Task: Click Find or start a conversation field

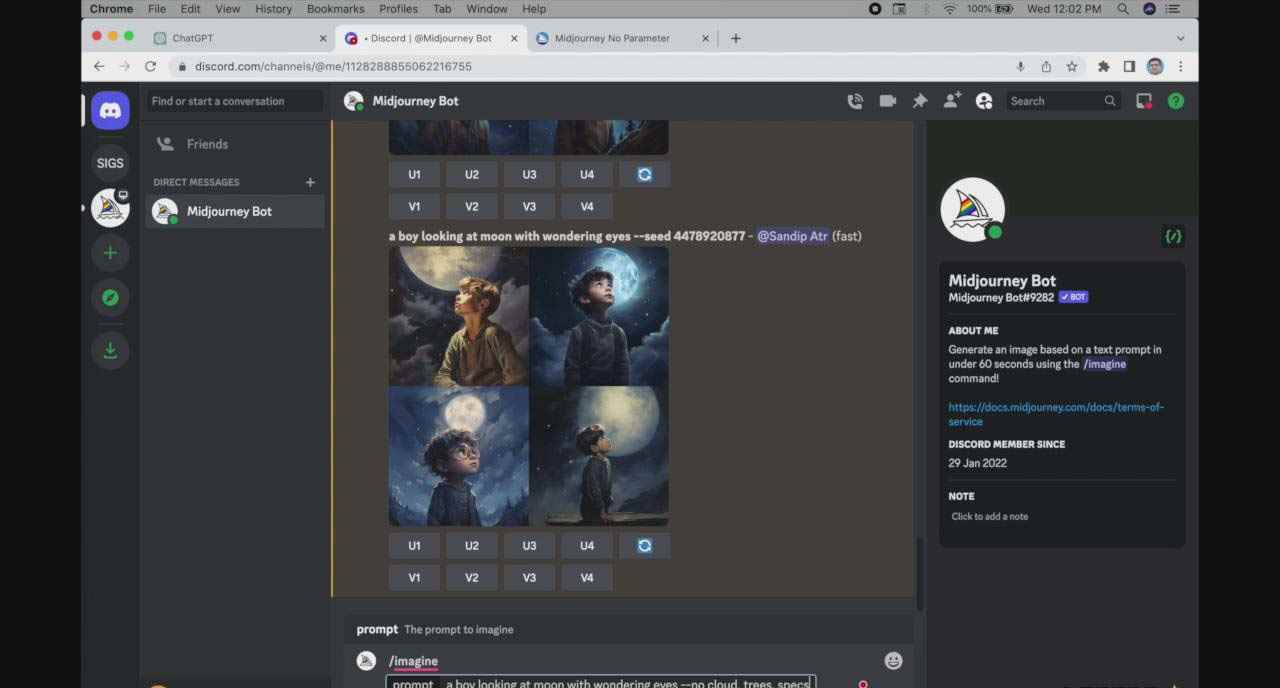Action: (x=235, y=101)
